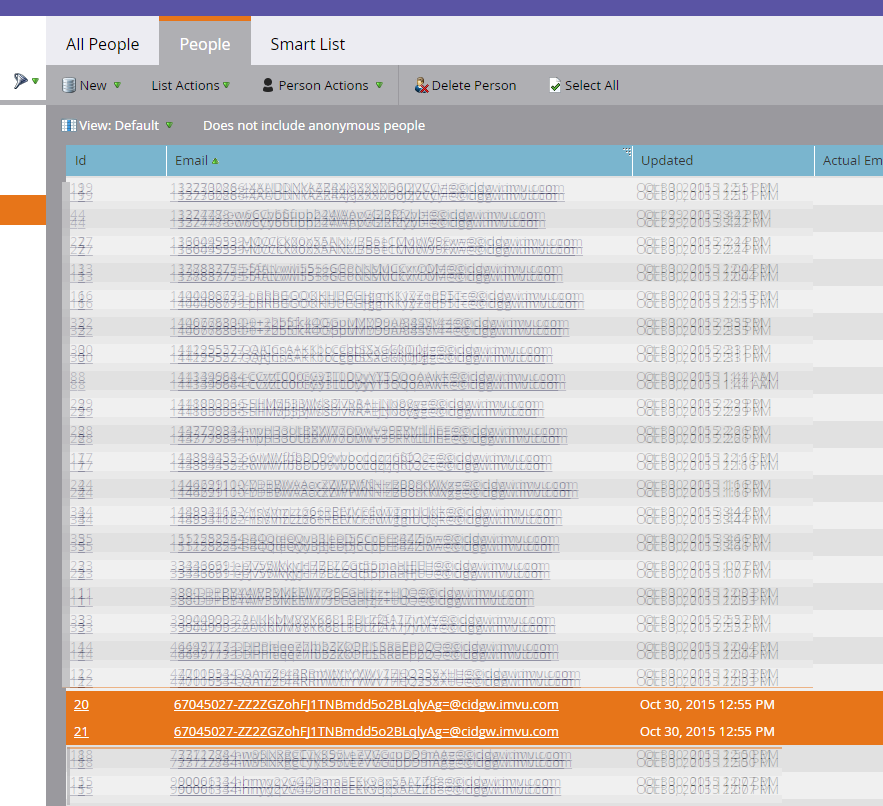Click the Email column sort arrow
883x806 pixels.
(x=215, y=161)
